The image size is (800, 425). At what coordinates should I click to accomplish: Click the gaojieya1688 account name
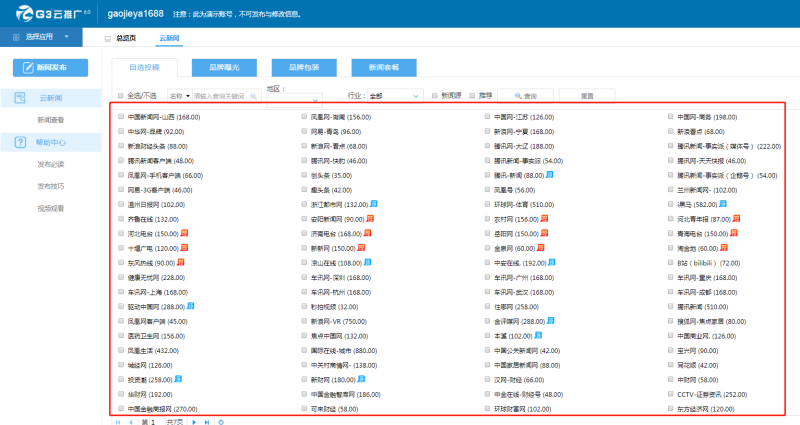click(x=136, y=14)
